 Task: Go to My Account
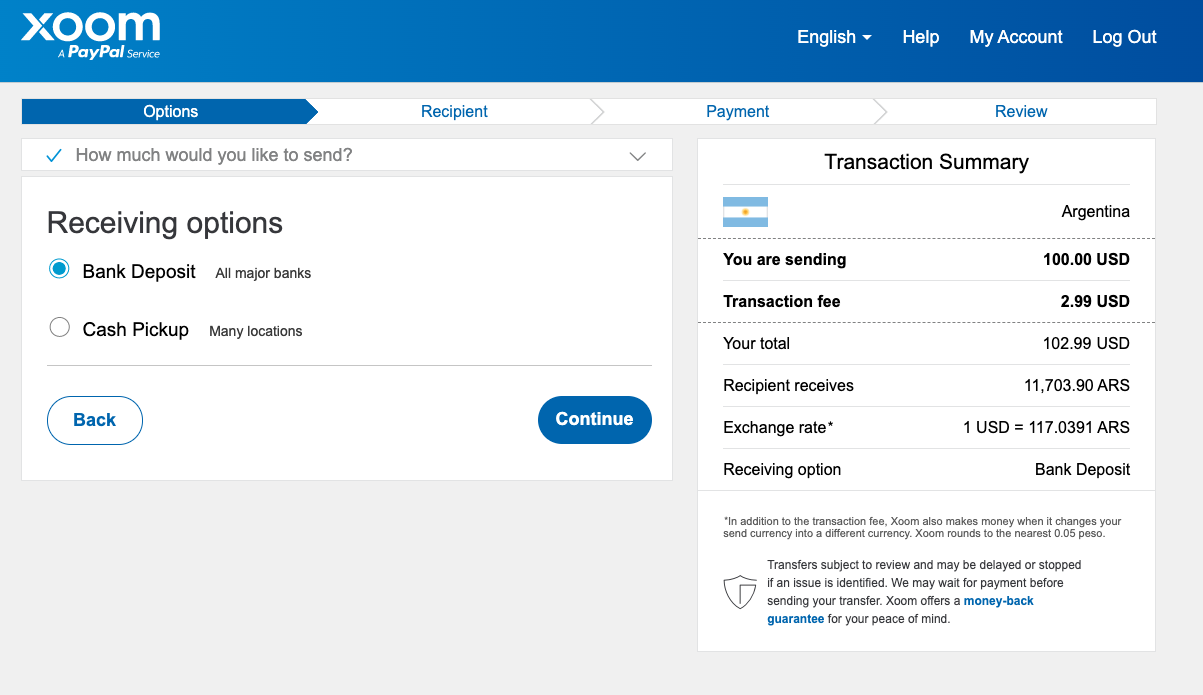[x=1015, y=37]
